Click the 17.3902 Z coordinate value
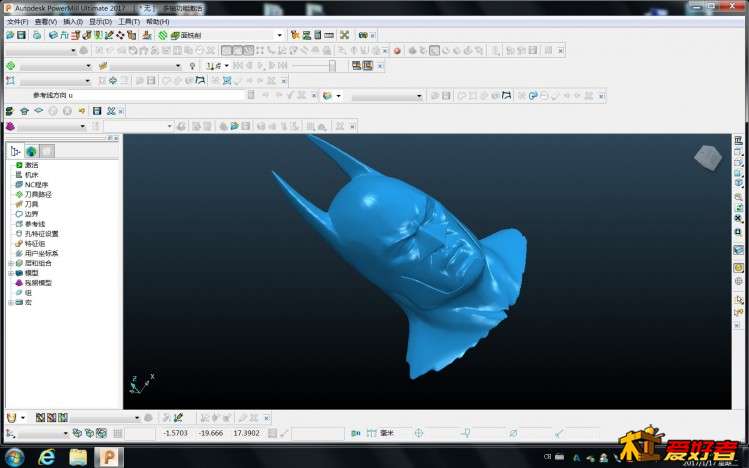The image size is (749, 468). pos(246,433)
